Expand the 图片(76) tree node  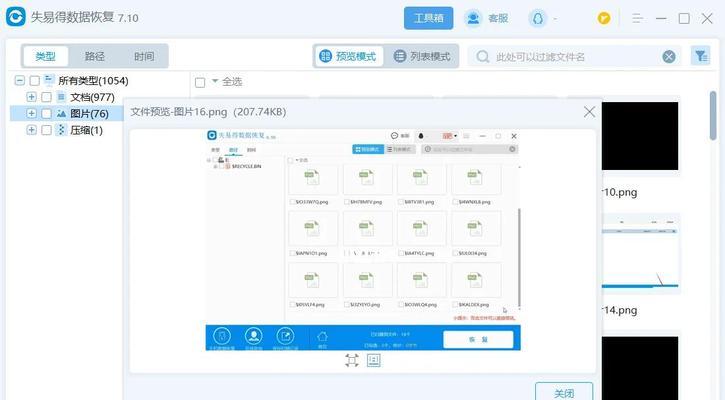click(x=31, y=113)
